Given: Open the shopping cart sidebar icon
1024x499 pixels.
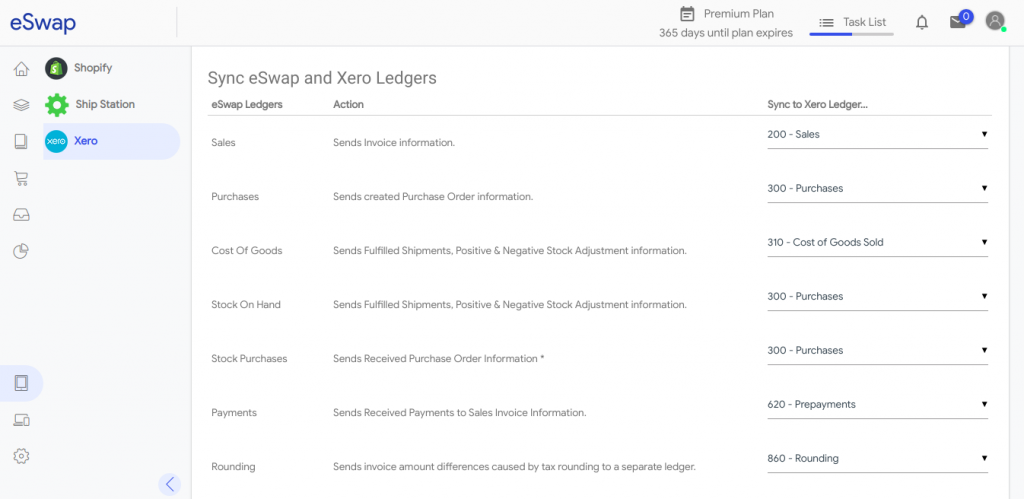Looking at the screenshot, I should tap(21, 178).
